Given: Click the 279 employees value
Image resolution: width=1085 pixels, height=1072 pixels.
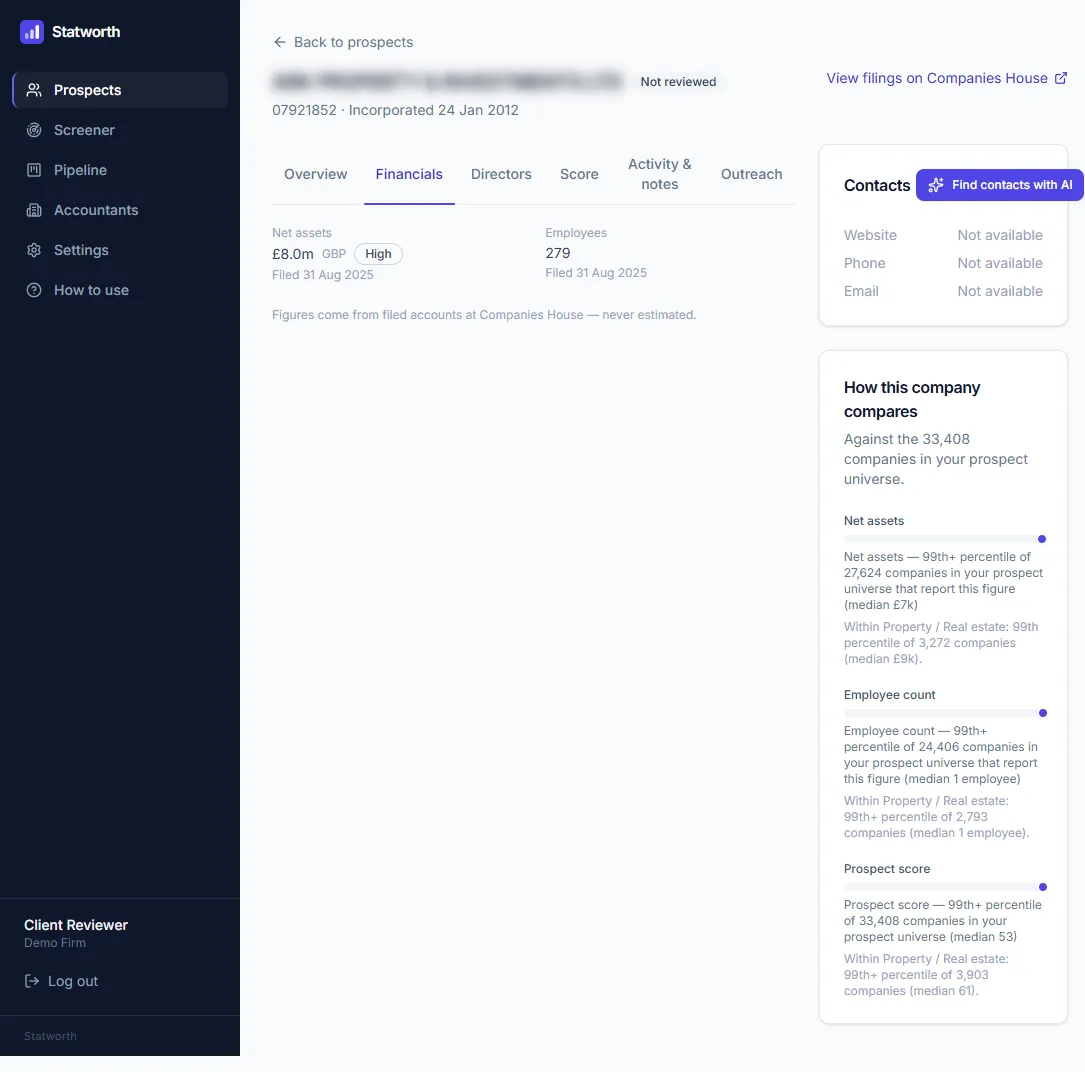Looking at the screenshot, I should click(x=558, y=253).
